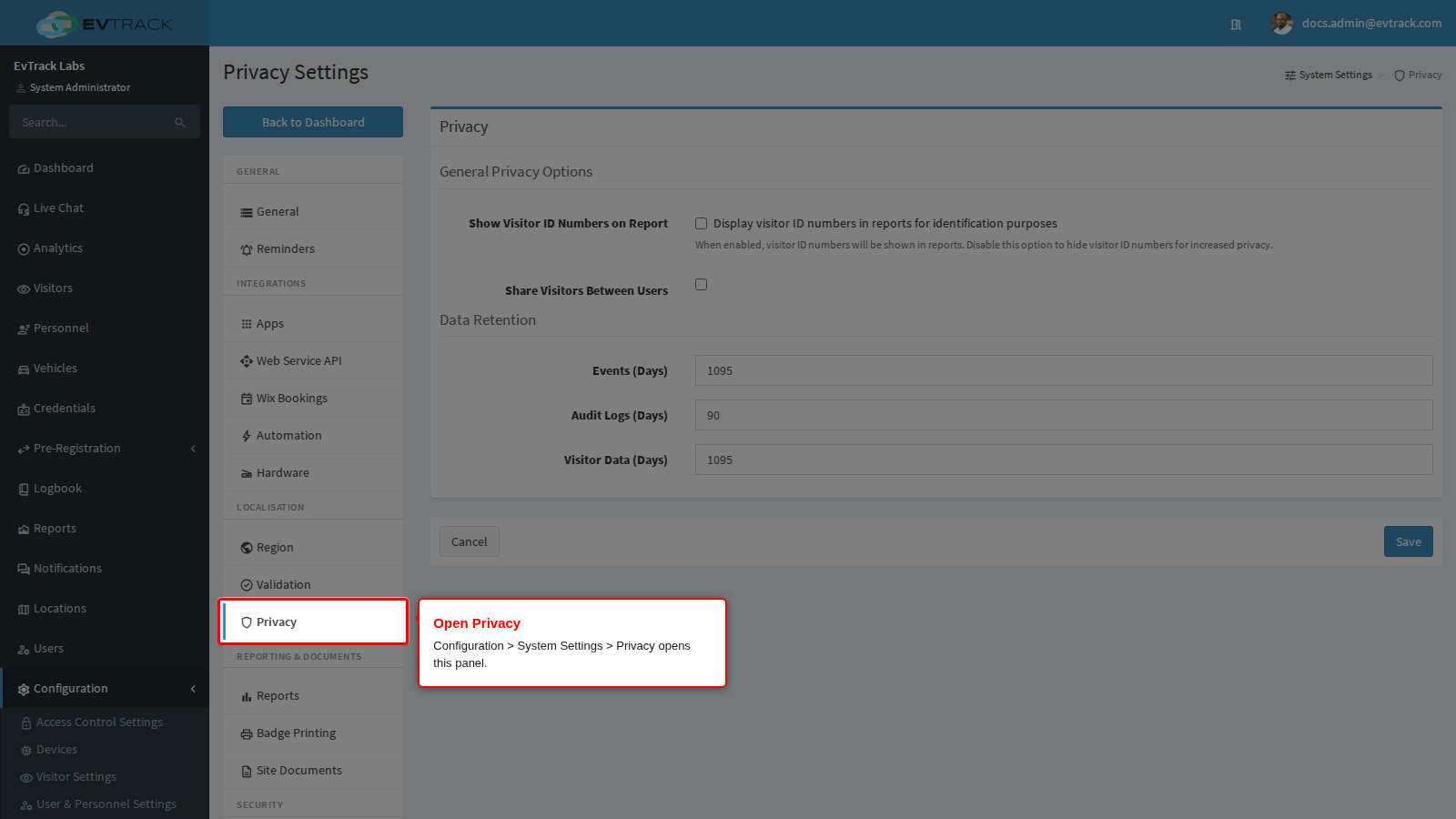Click the Region globe icon

(x=247, y=548)
